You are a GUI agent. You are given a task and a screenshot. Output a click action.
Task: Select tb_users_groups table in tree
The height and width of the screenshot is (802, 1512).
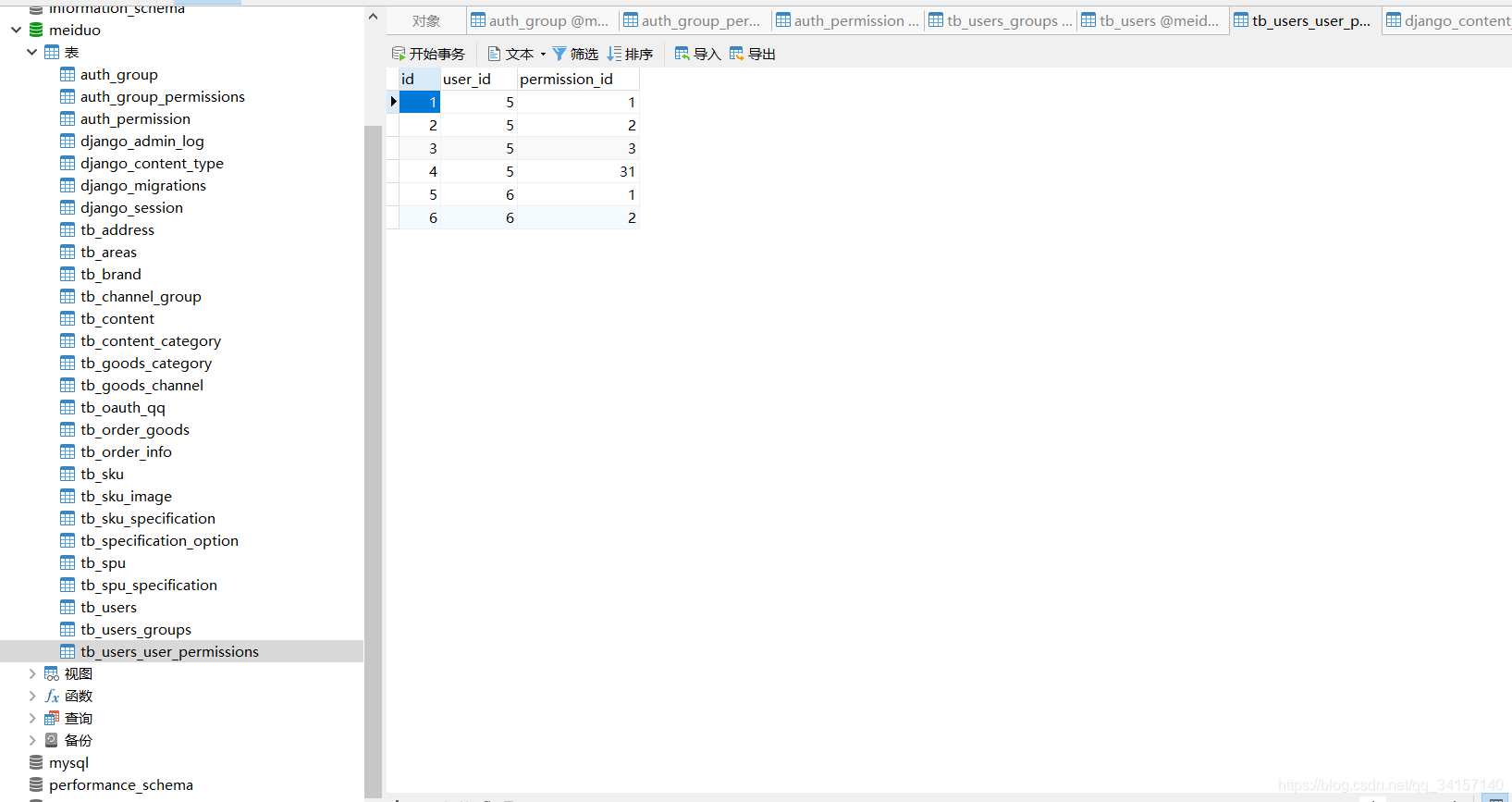pos(135,629)
